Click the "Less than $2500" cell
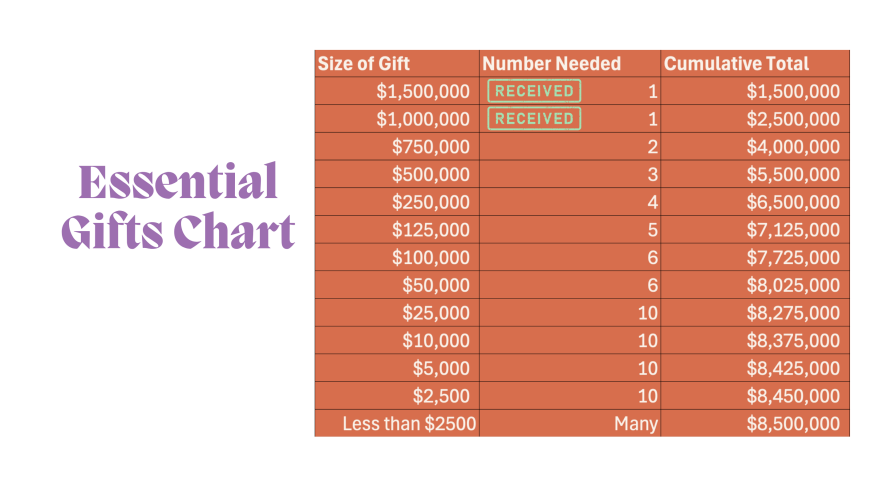 tap(409, 424)
